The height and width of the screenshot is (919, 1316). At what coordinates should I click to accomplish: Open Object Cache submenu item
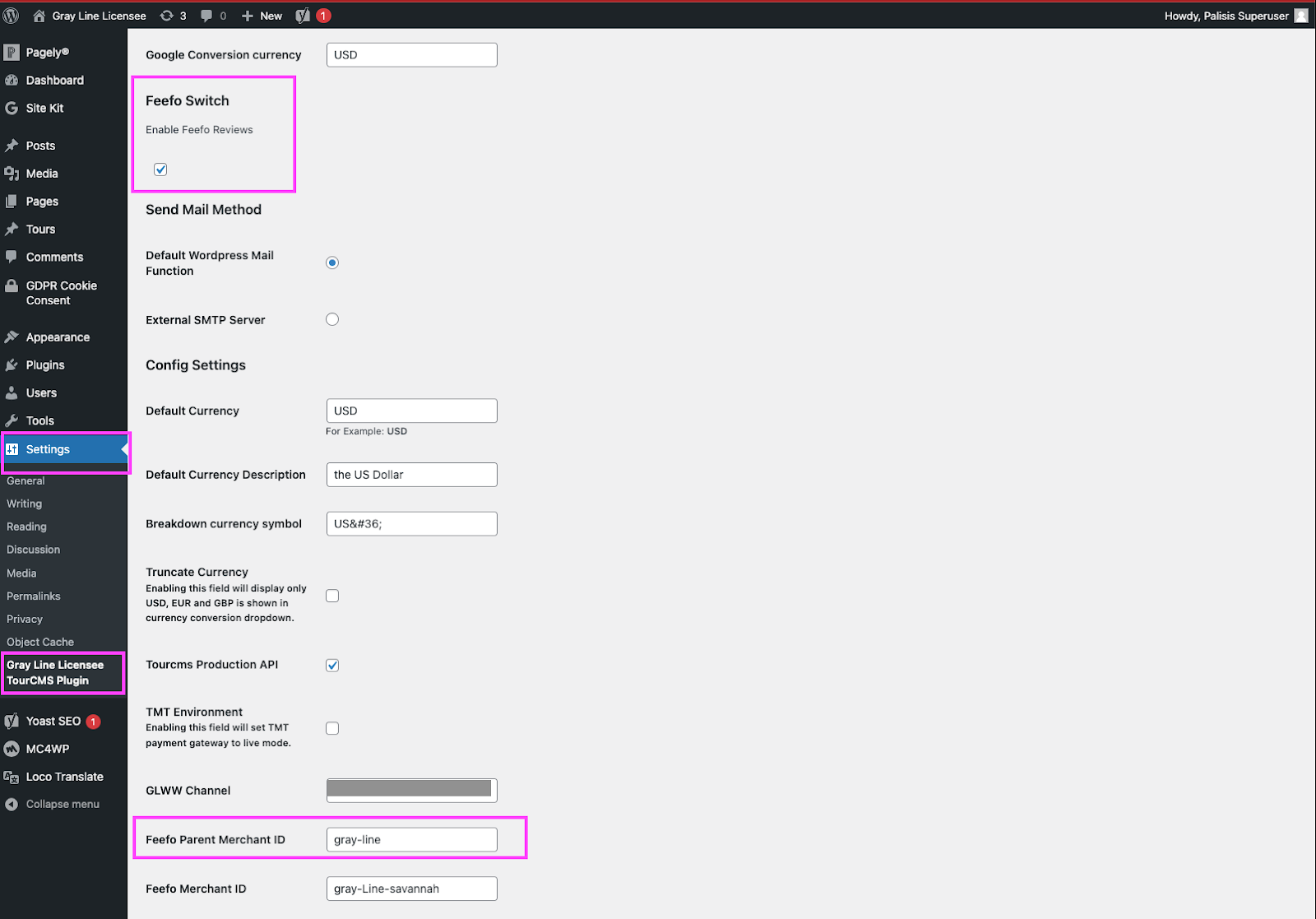tap(40, 643)
